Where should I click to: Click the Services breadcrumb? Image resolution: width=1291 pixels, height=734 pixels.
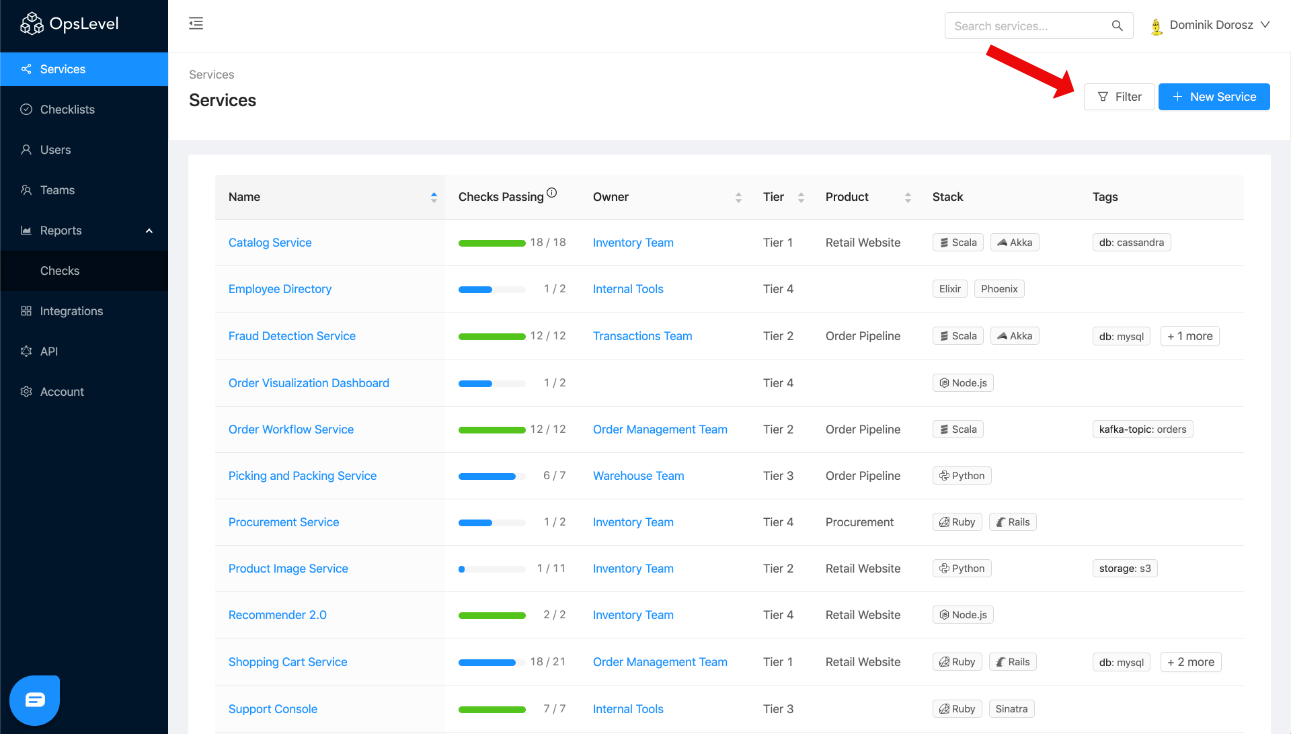(212, 75)
